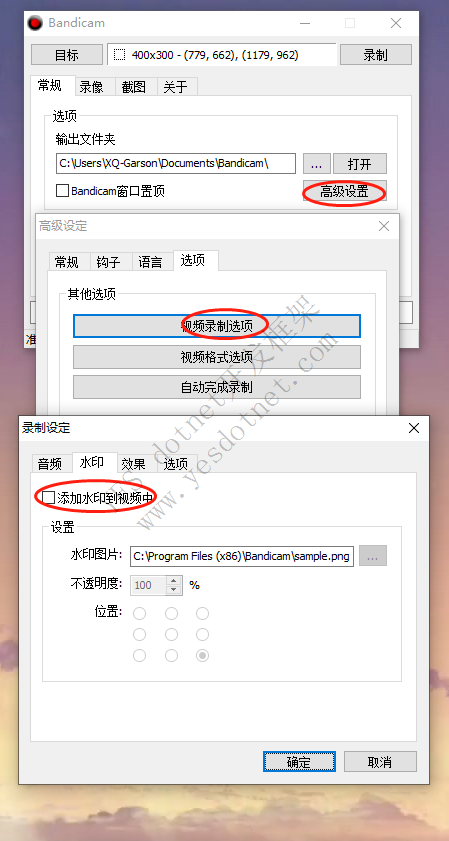This screenshot has height=841, width=449.
Task: Click the watermark image path field
Action: coord(242,556)
